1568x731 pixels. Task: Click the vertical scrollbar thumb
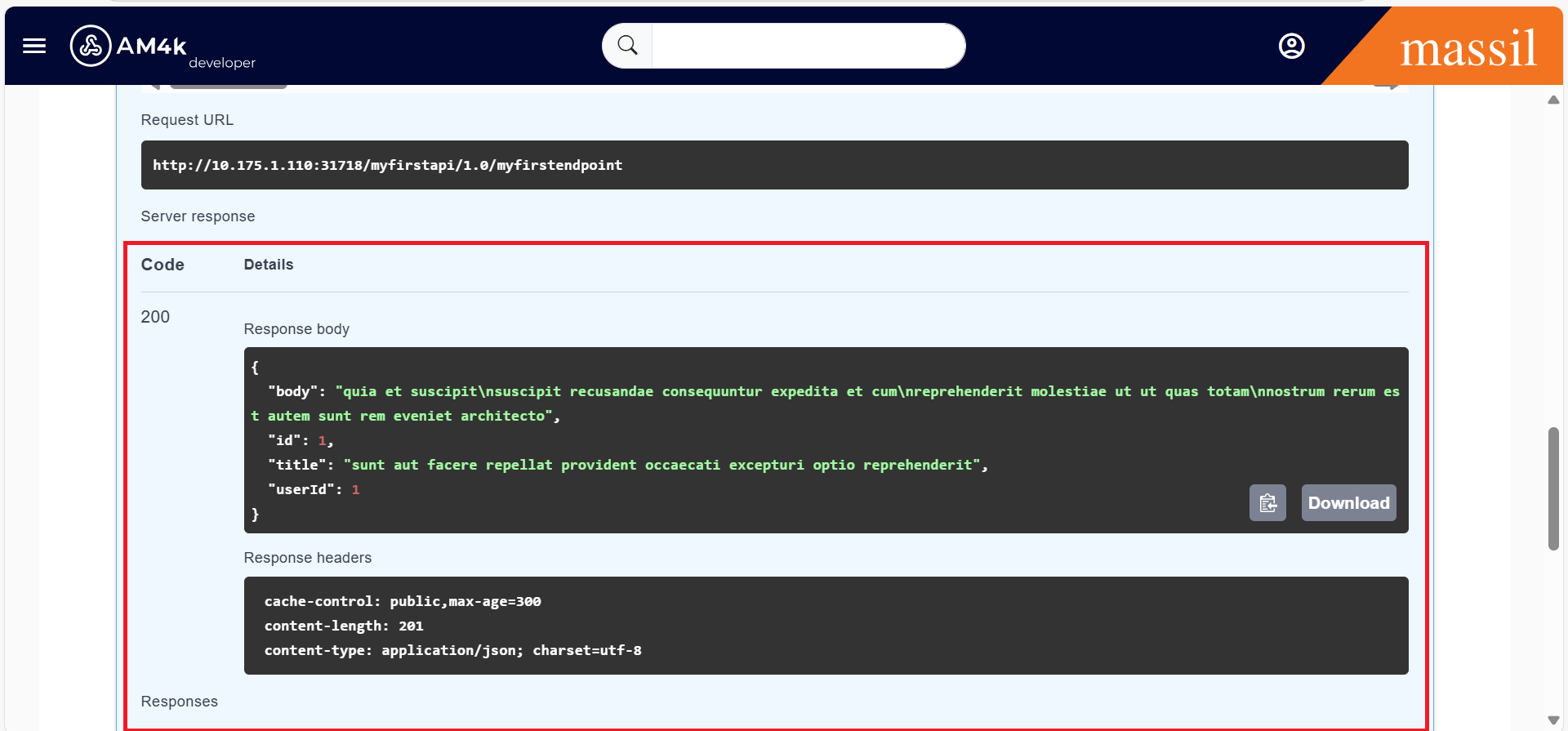tap(1553, 488)
